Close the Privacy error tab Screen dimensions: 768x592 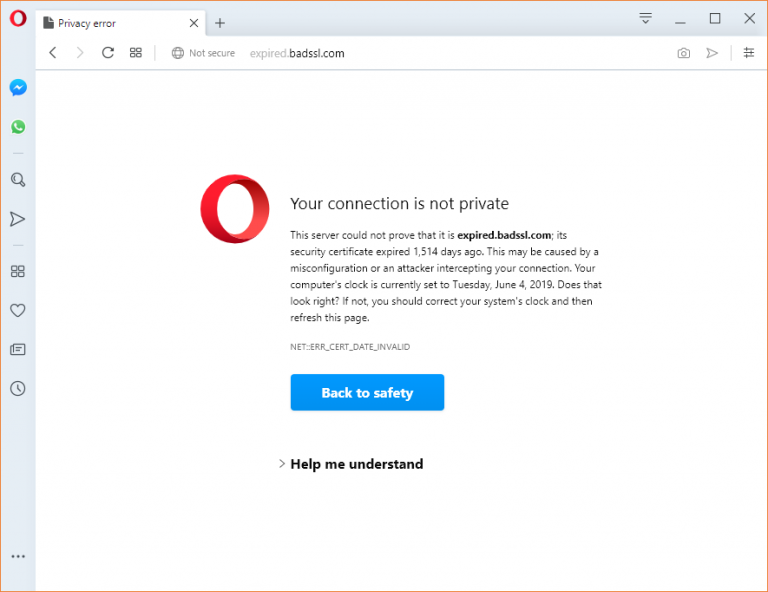pos(194,23)
